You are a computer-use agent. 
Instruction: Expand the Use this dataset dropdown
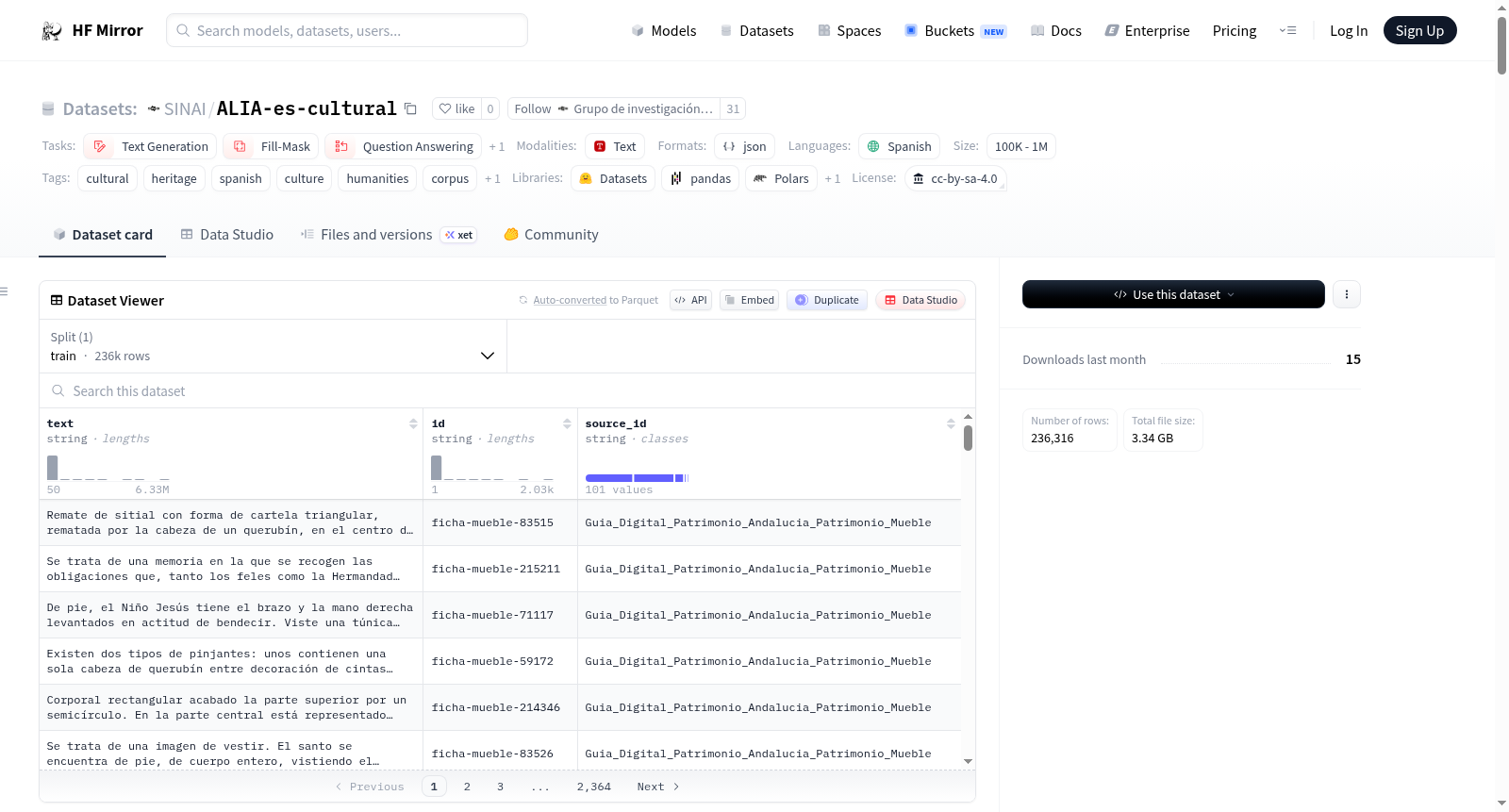(1173, 294)
